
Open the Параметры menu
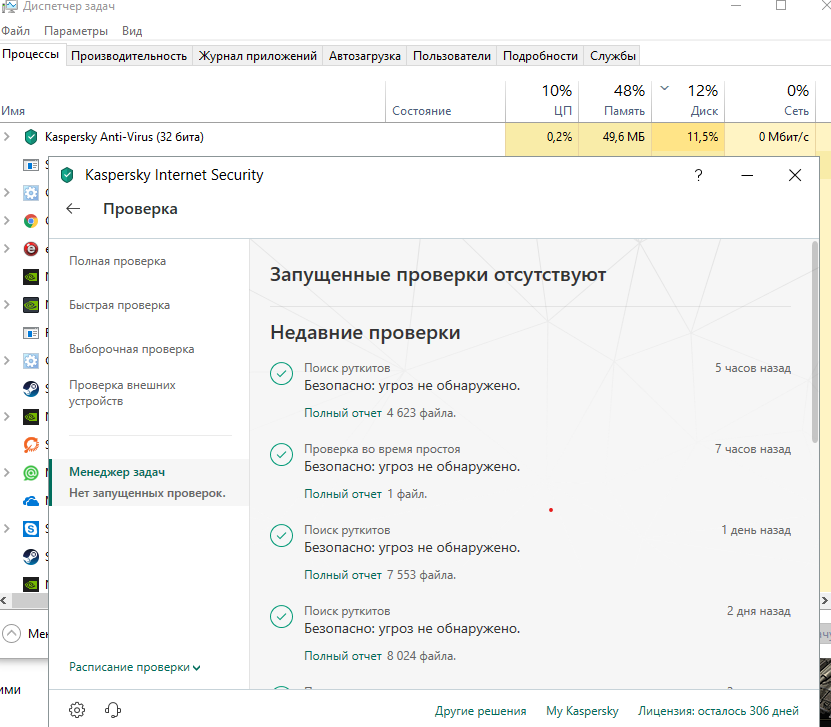point(76,32)
